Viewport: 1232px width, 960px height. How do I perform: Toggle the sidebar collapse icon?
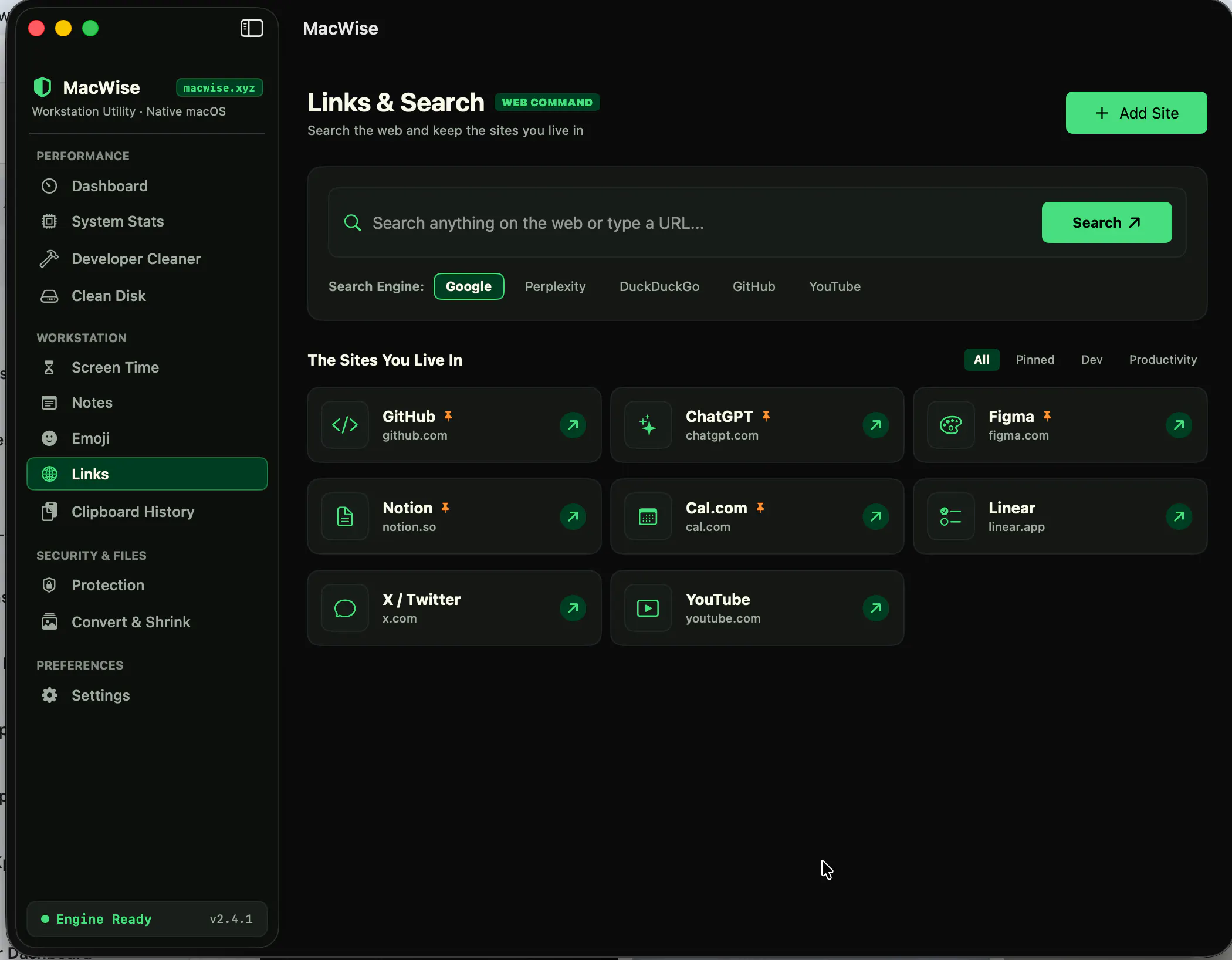click(x=252, y=28)
